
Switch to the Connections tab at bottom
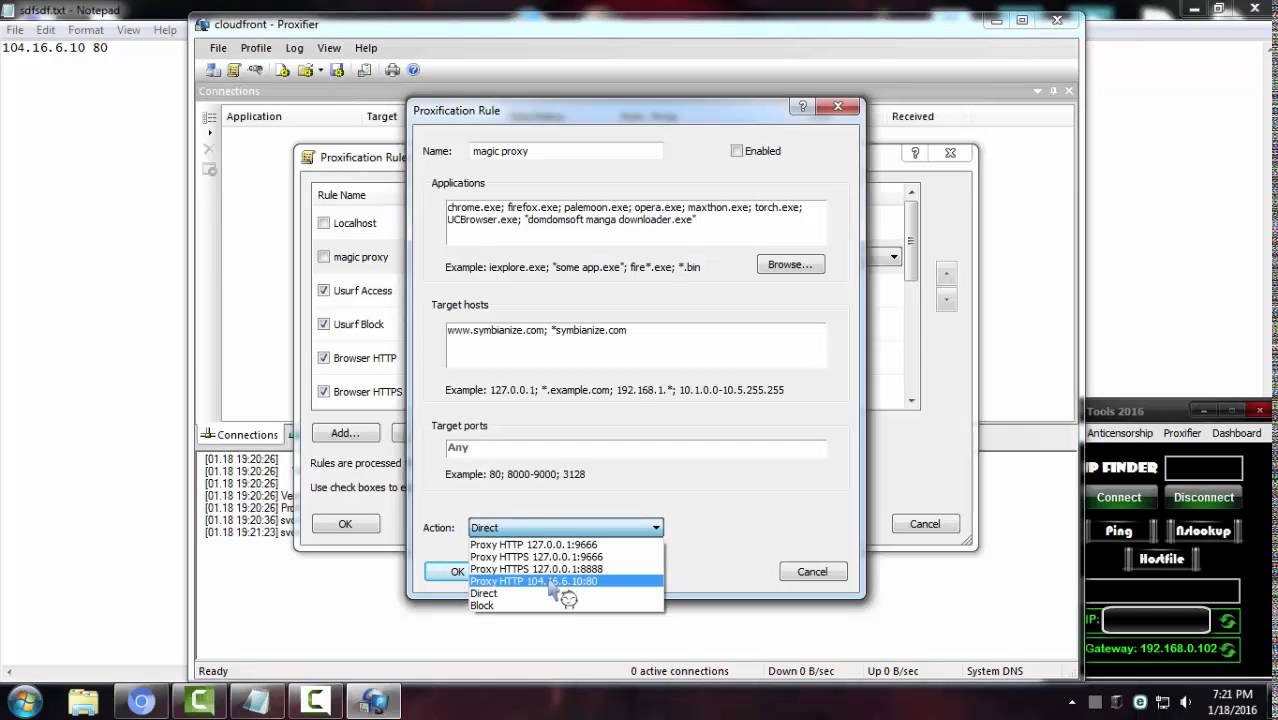[240, 435]
